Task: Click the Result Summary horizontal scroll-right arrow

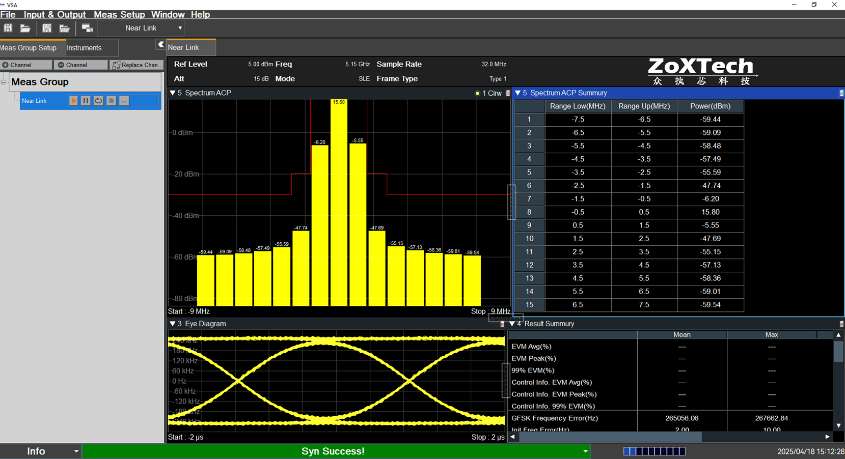Action: point(828,437)
